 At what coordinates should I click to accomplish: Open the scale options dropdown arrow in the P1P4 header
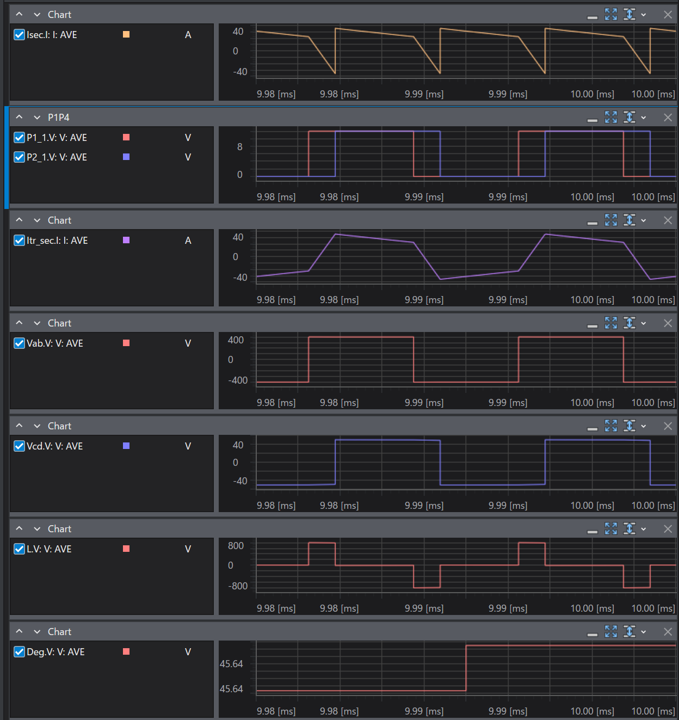coord(643,118)
